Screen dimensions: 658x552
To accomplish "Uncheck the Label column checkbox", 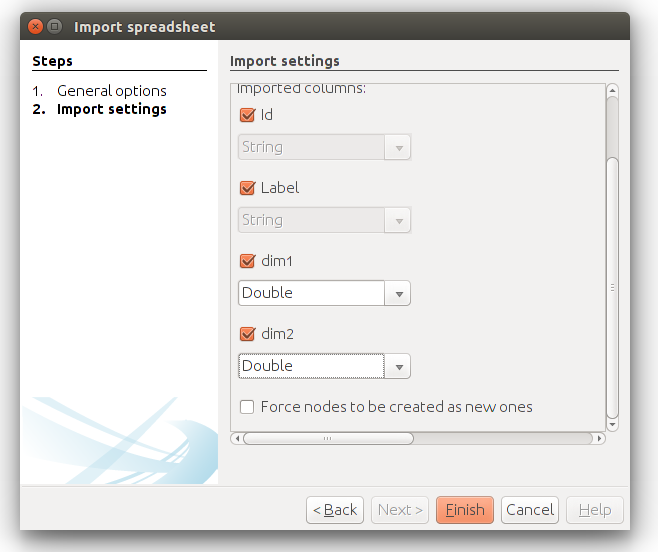I will tap(247, 188).
